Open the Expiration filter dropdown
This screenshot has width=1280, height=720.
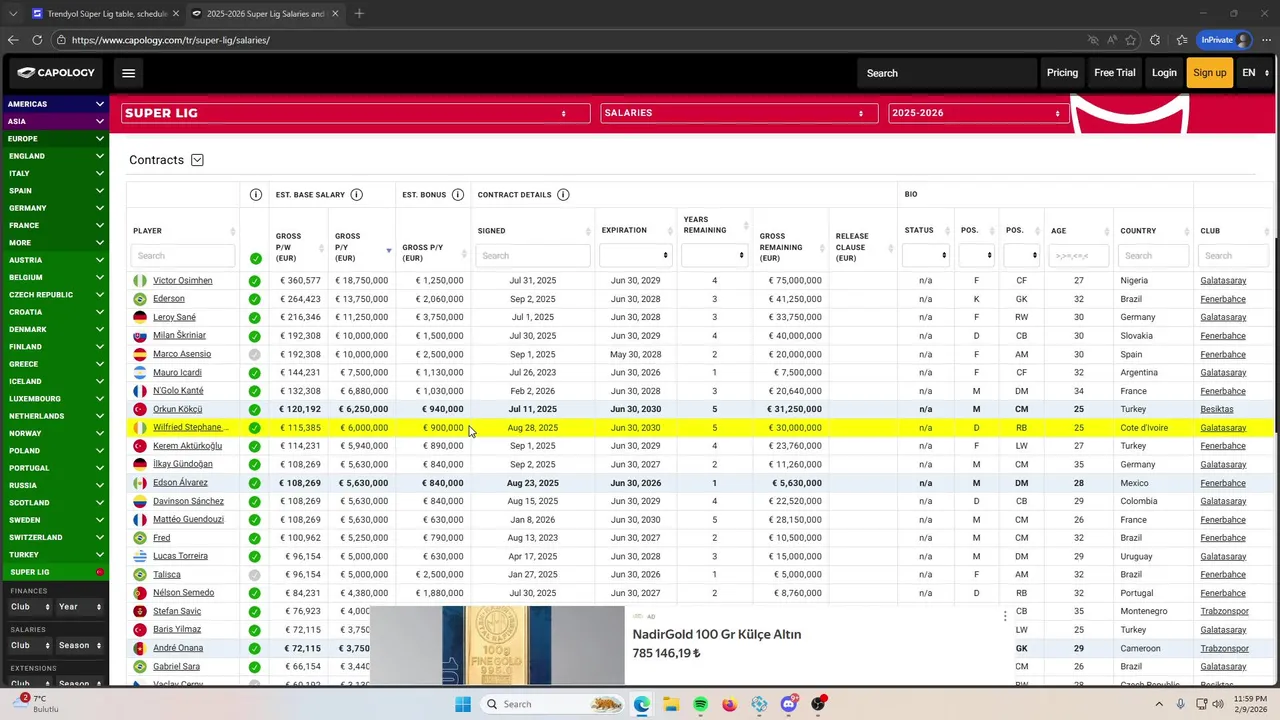[x=635, y=255]
